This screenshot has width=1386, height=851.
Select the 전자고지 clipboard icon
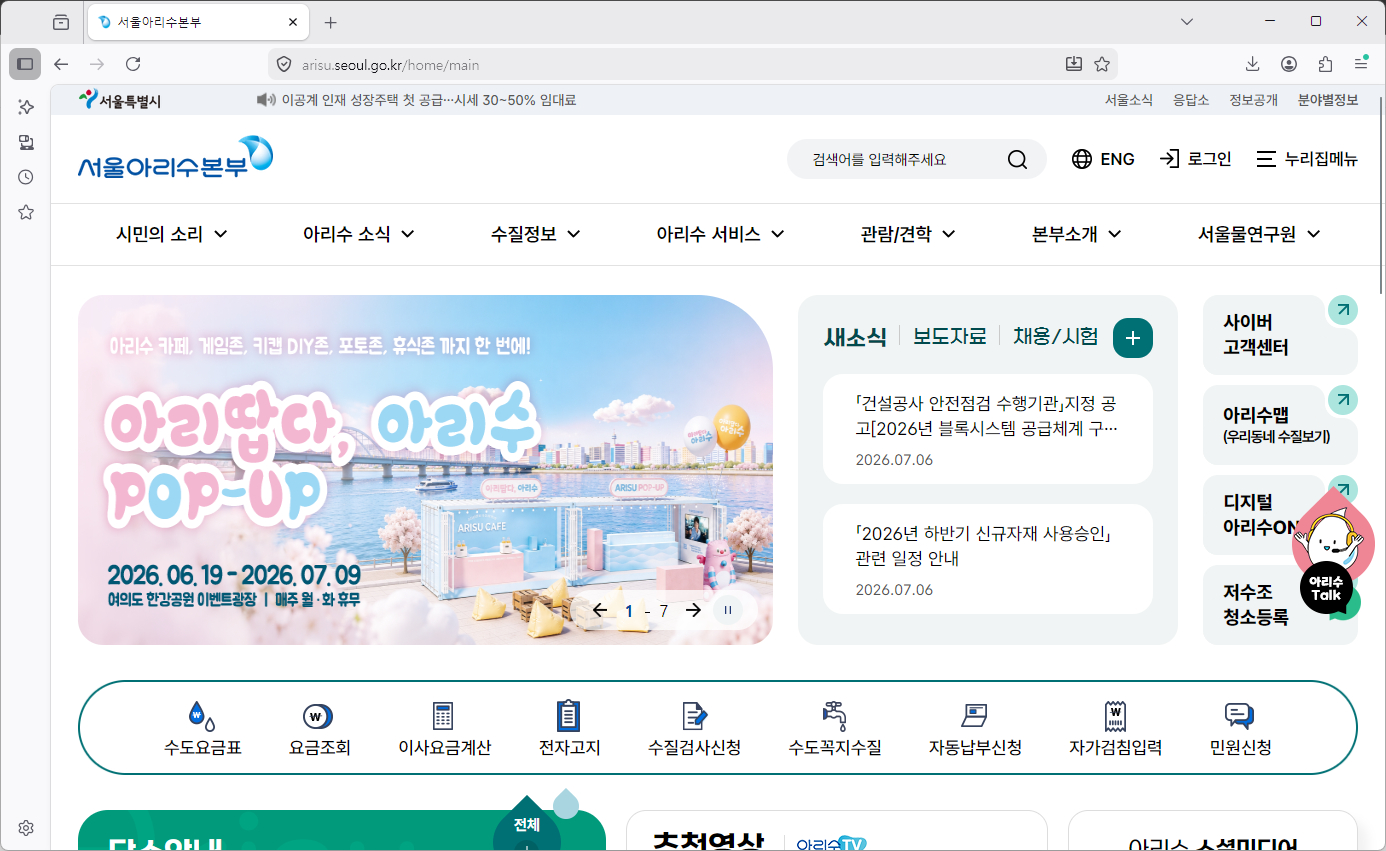click(x=568, y=715)
